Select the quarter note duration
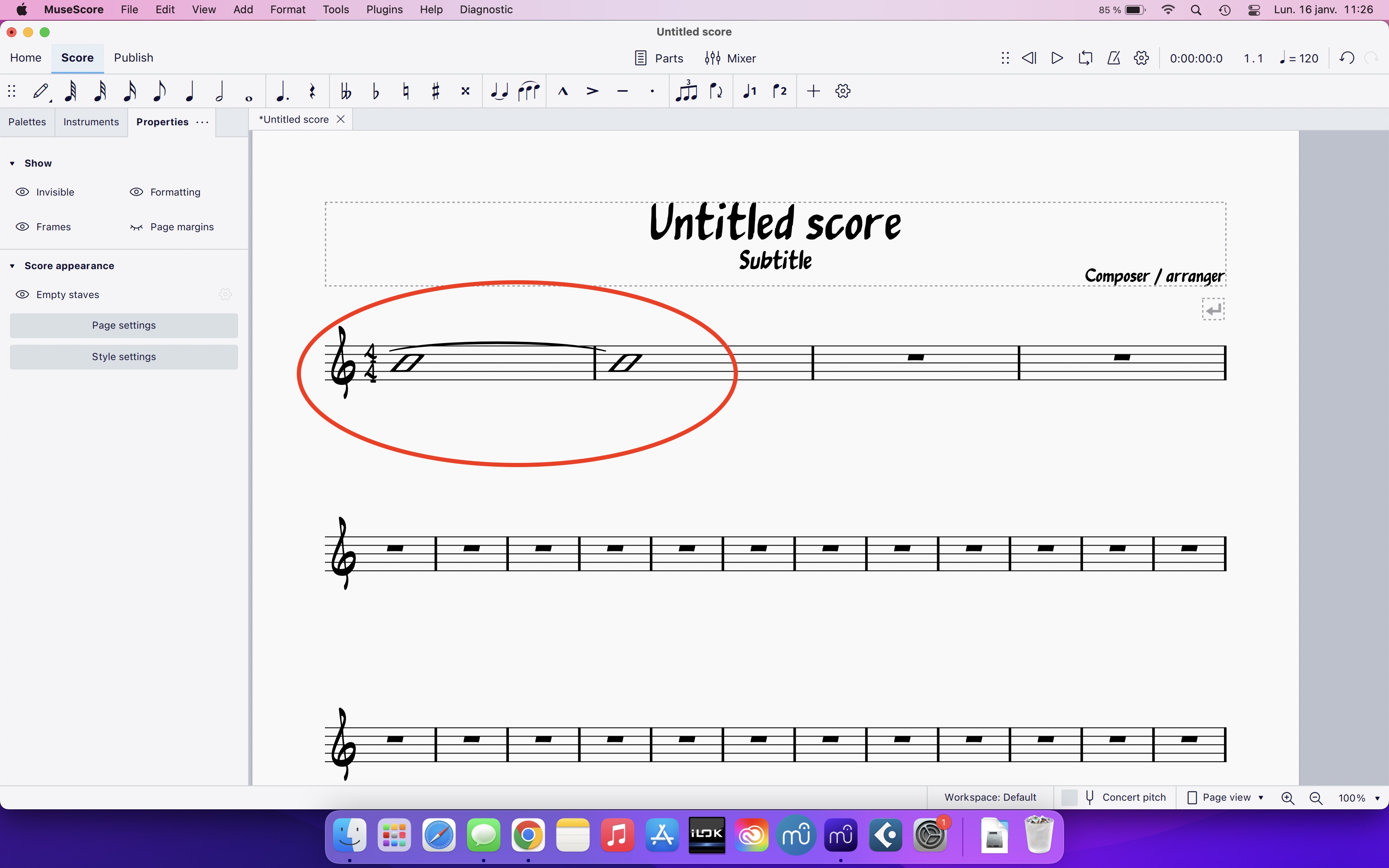1389x868 pixels. tap(189, 91)
